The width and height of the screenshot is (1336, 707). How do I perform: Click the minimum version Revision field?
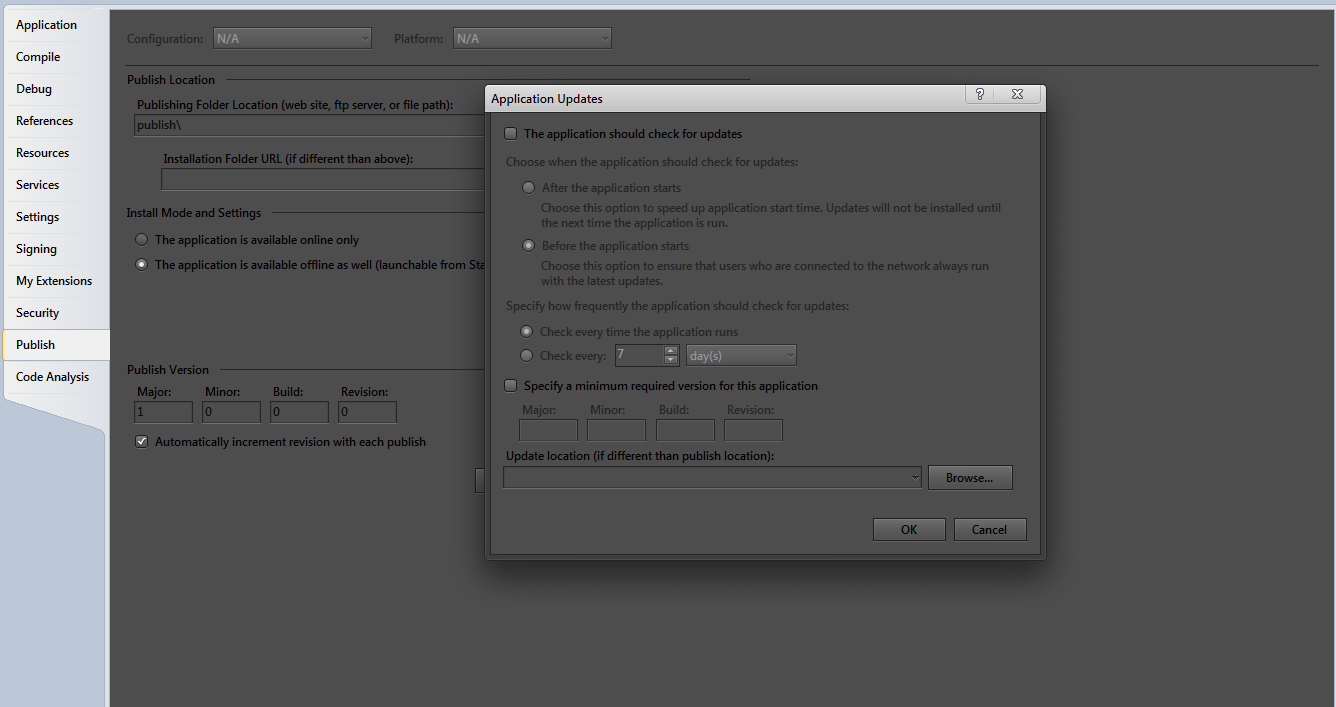(x=754, y=430)
